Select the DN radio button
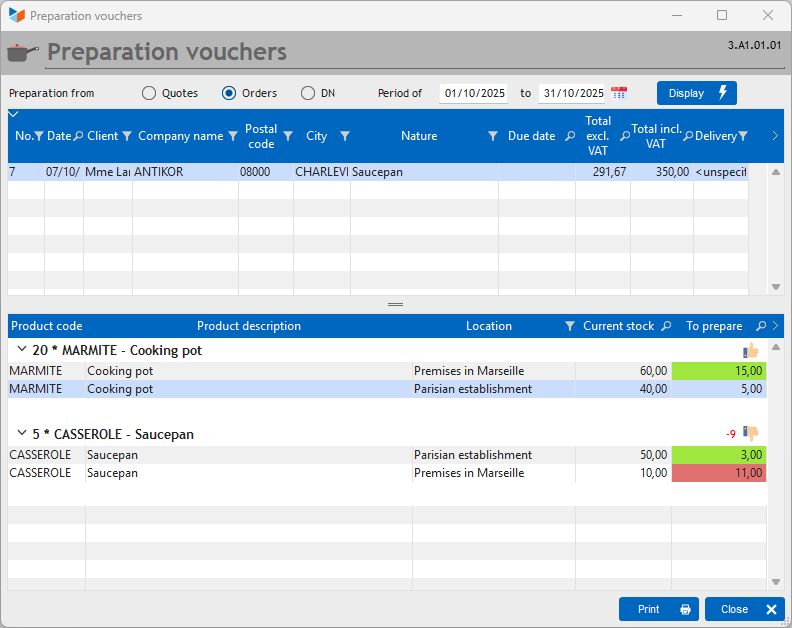Image resolution: width=792 pixels, height=628 pixels. point(308,93)
